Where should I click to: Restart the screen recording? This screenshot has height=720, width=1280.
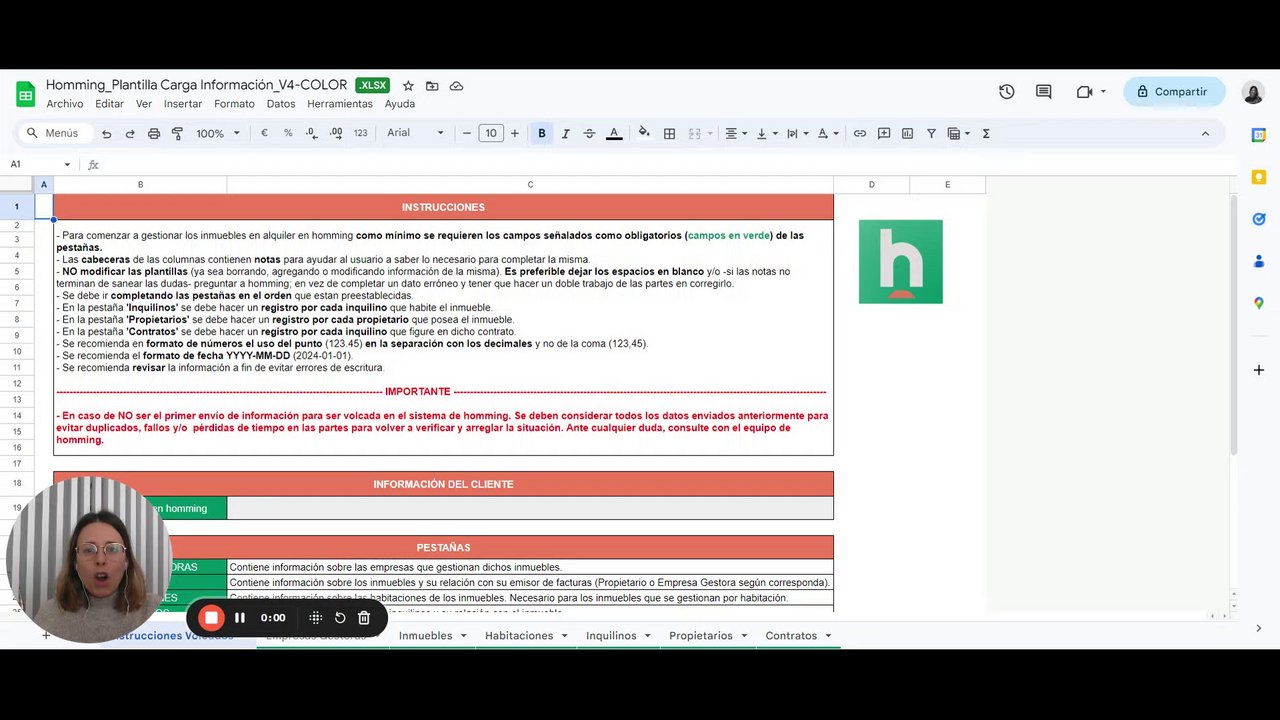point(340,618)
